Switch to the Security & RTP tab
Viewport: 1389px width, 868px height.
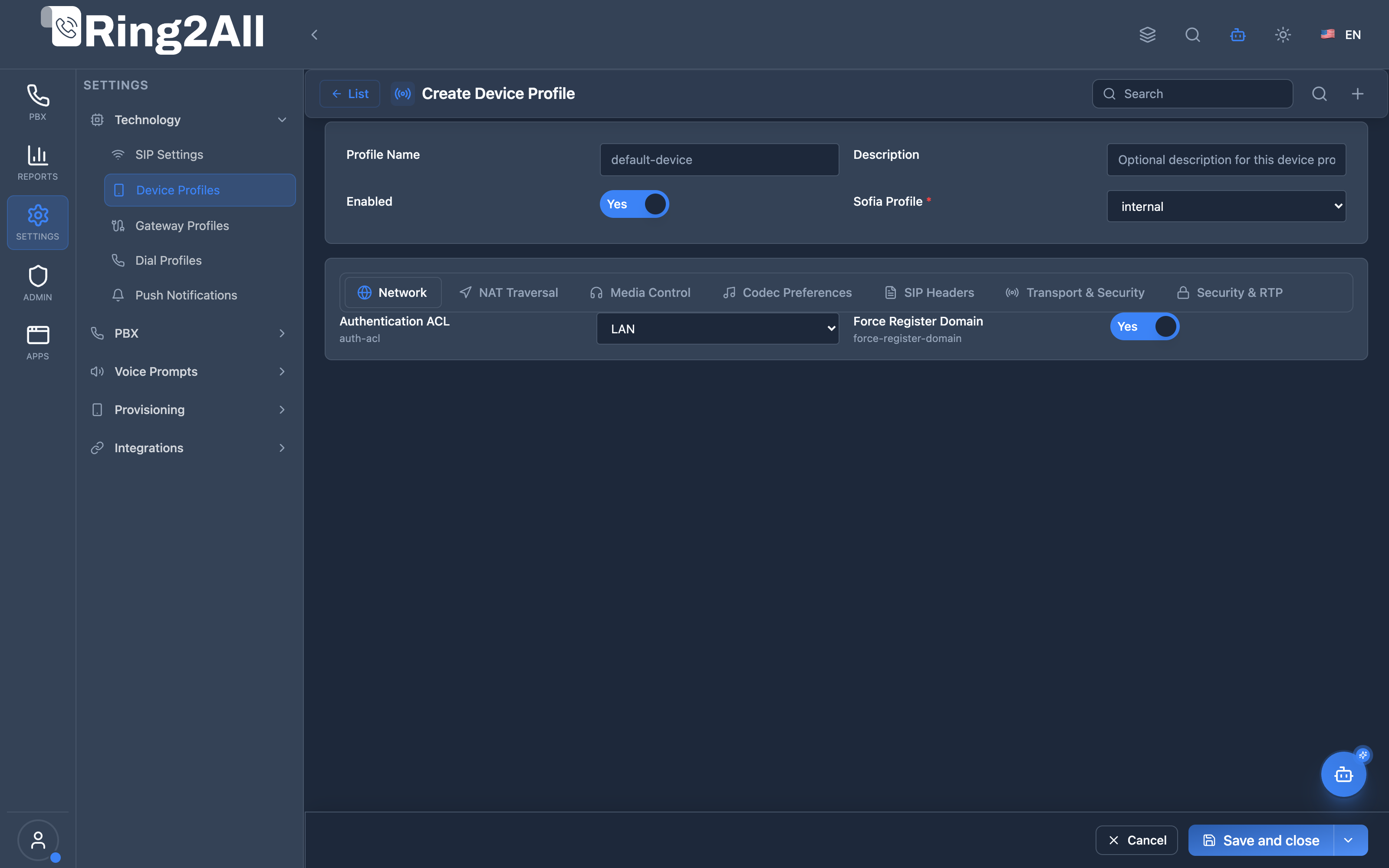click(1229, 292)
